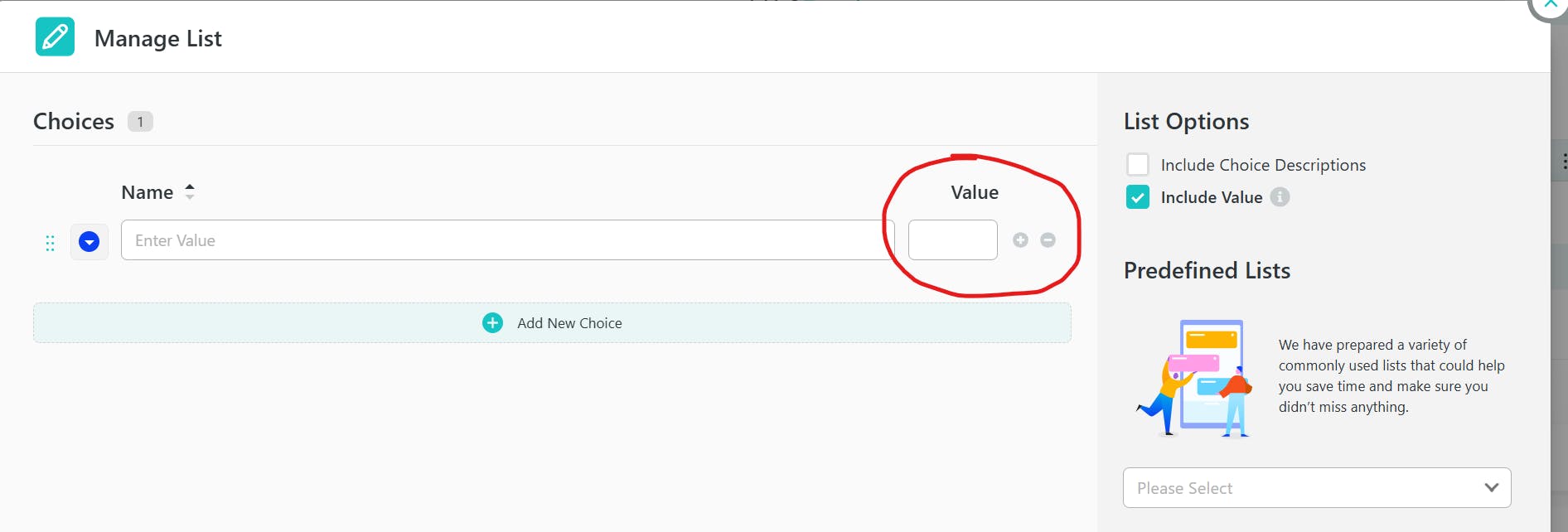Uncheck the Include Value checkbox
1568x532 pixels.
pos(1138,197)
